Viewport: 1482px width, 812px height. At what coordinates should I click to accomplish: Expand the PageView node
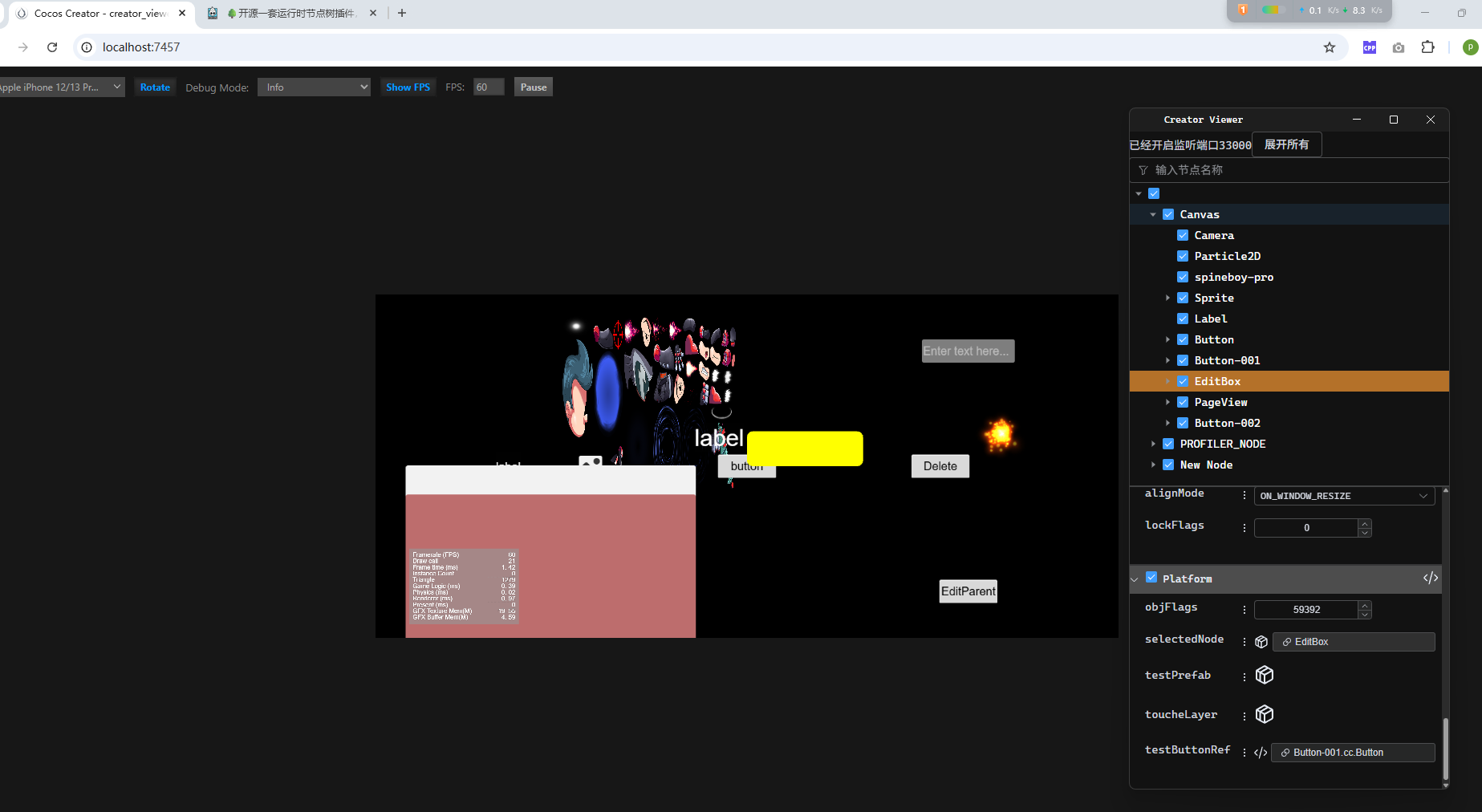pyautogui.click(x=1167, y=402)
